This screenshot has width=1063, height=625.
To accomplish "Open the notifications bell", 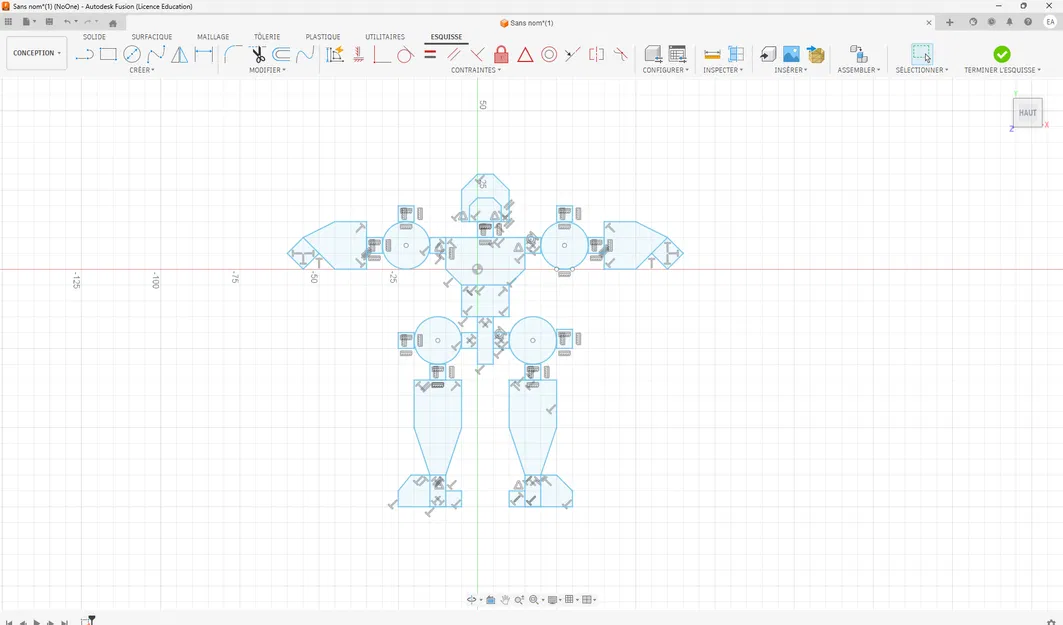I will coord(1009,22).
